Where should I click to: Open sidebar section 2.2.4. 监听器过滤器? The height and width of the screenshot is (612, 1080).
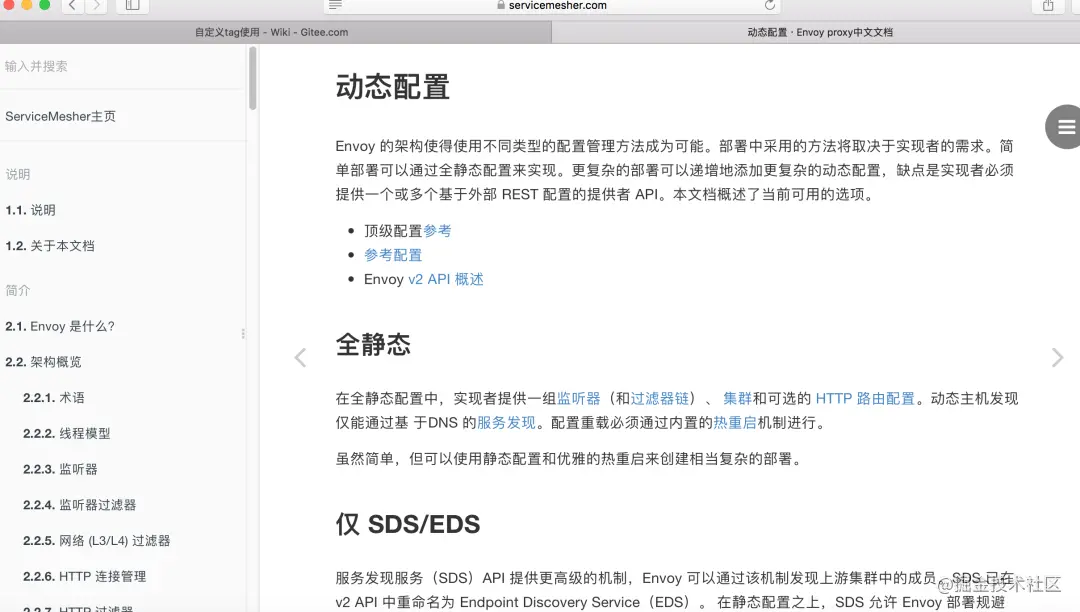tap(80, 505)
